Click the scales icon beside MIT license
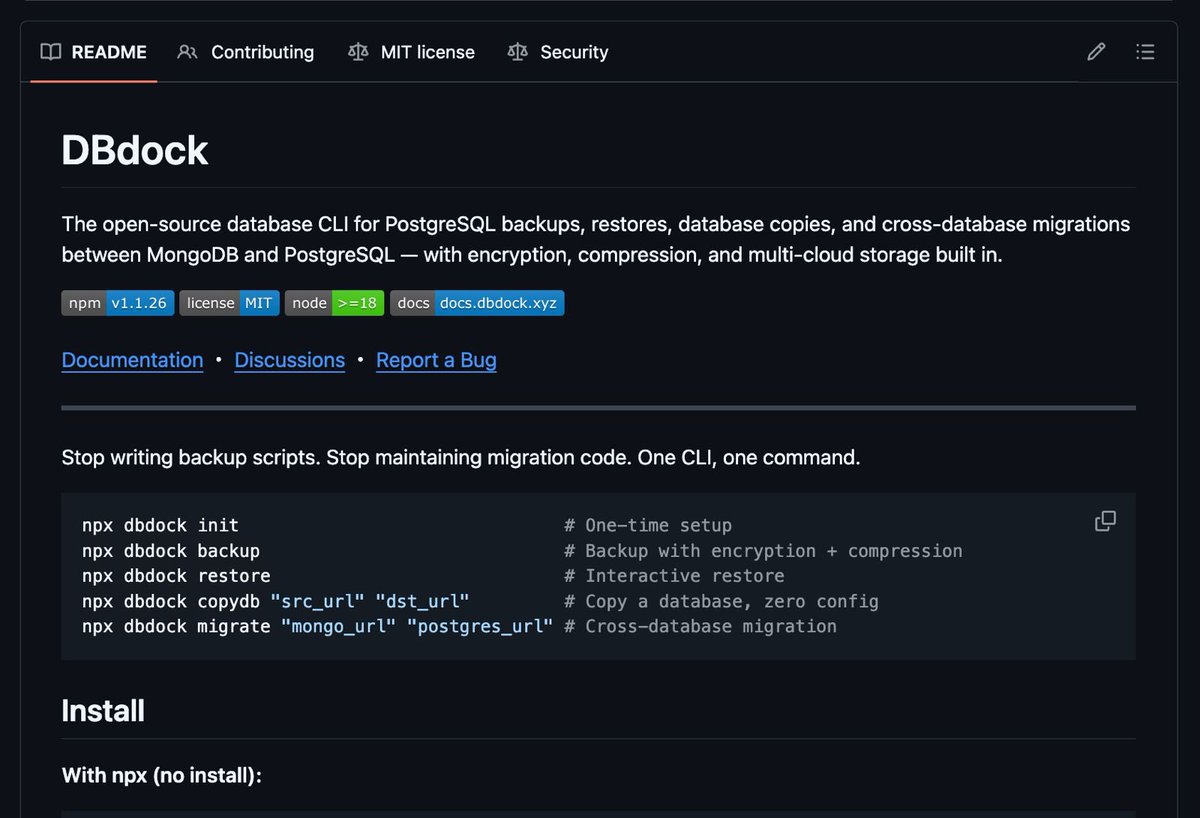 coord(357,52)
